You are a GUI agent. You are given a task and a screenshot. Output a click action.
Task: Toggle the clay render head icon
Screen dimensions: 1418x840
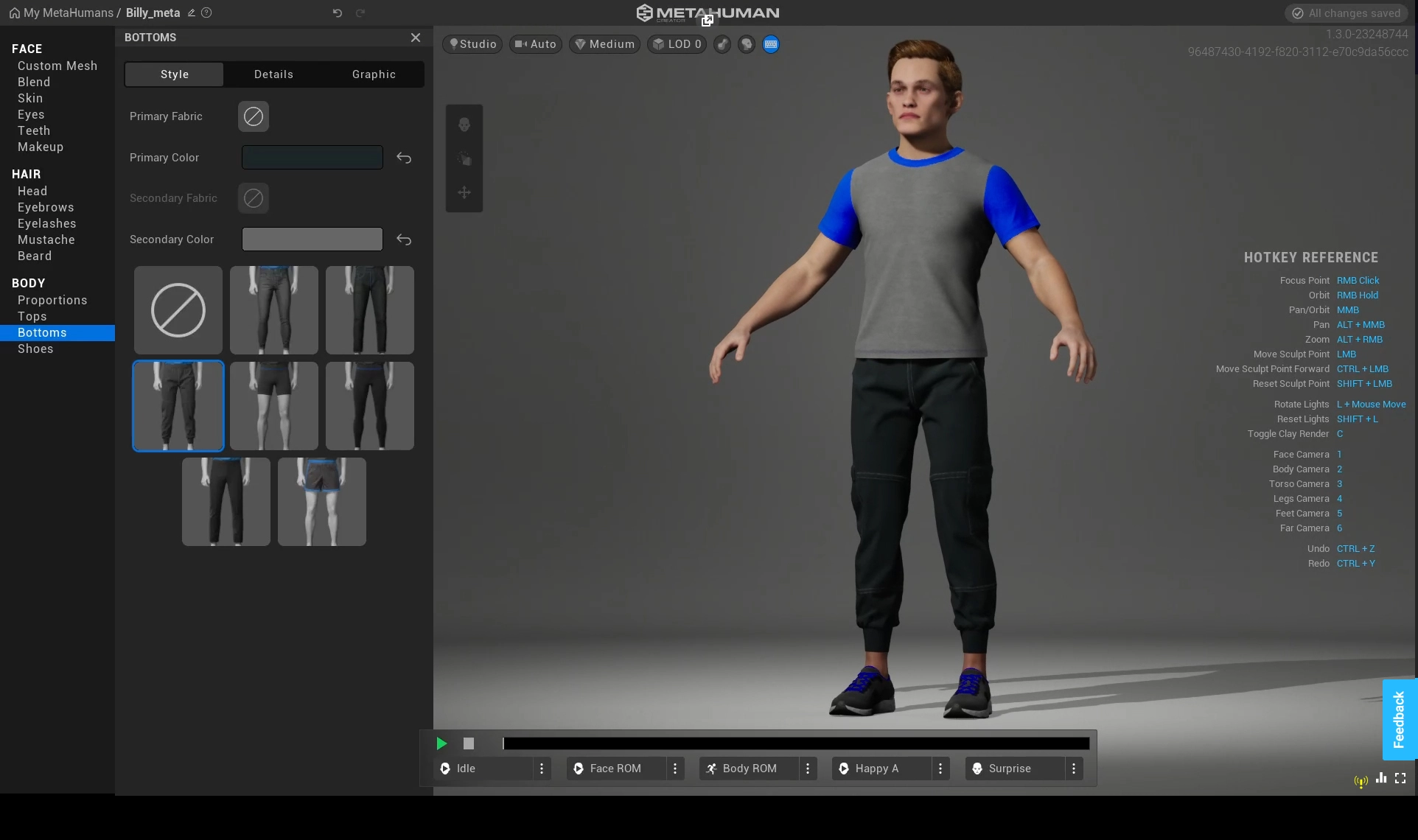(747, 44)
